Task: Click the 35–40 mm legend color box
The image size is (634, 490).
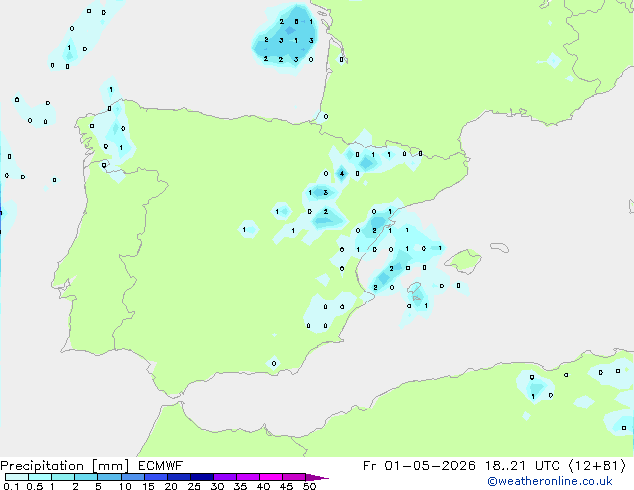Action: [x=247, y=477]
